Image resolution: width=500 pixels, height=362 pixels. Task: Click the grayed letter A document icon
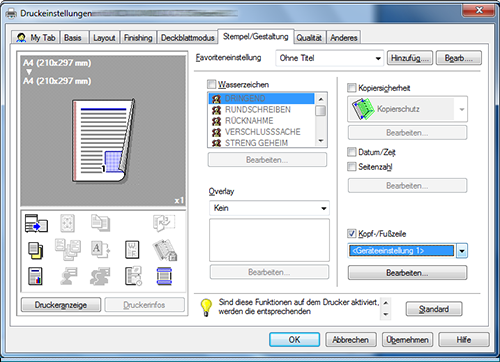[x=100, y=250]
